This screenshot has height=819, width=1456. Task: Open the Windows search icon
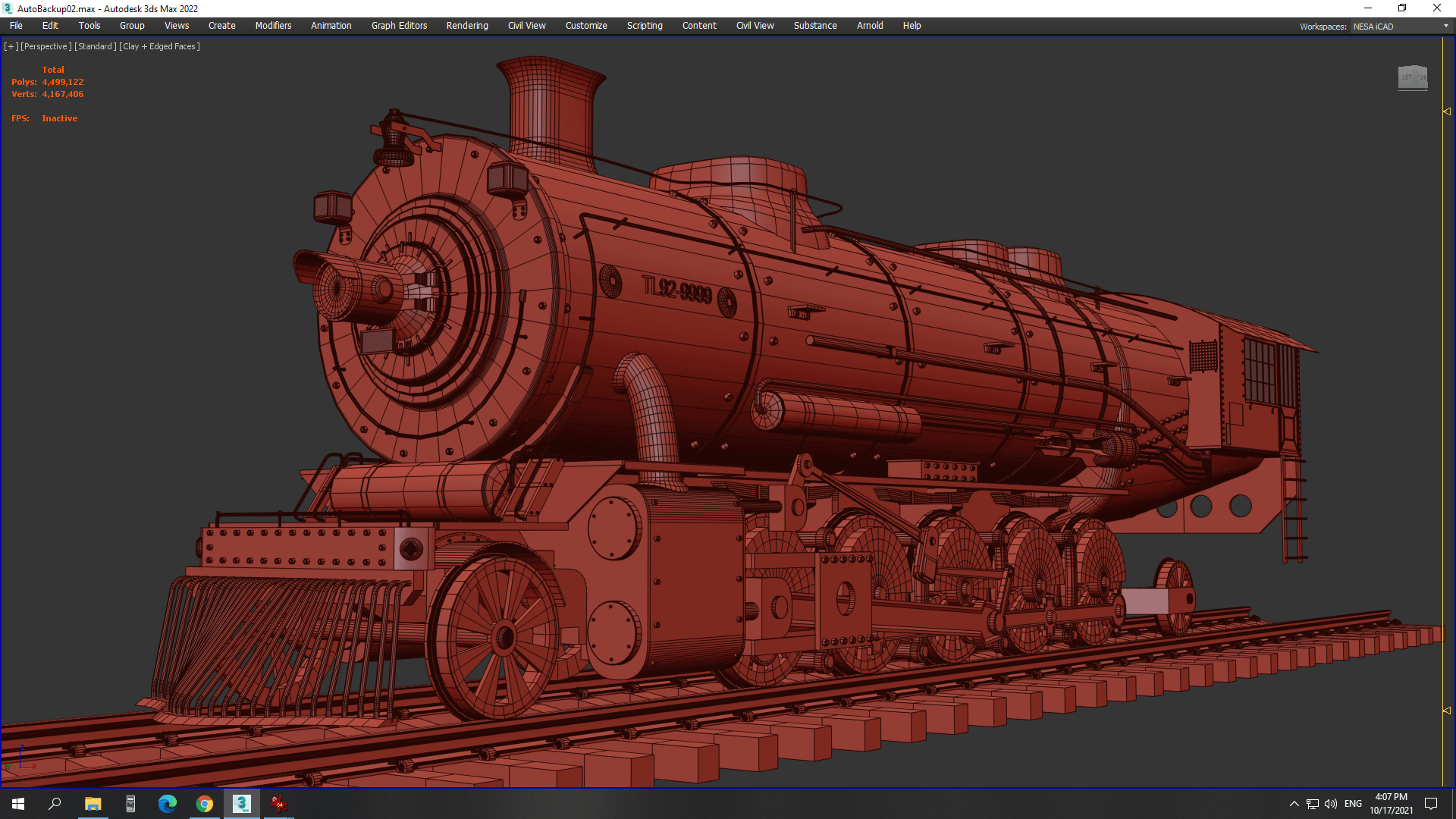pyautogui.click(x=55, y=803)
